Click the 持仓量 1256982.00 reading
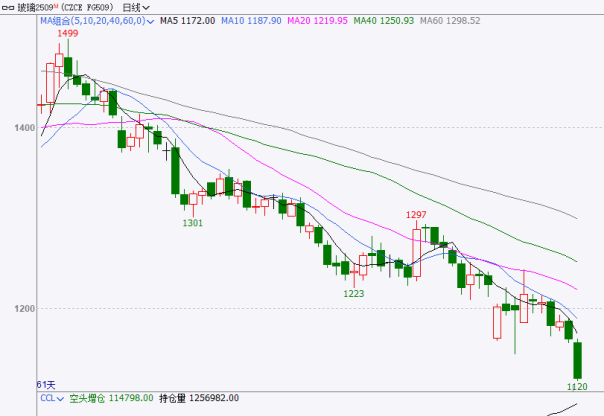 coord(199,398)
